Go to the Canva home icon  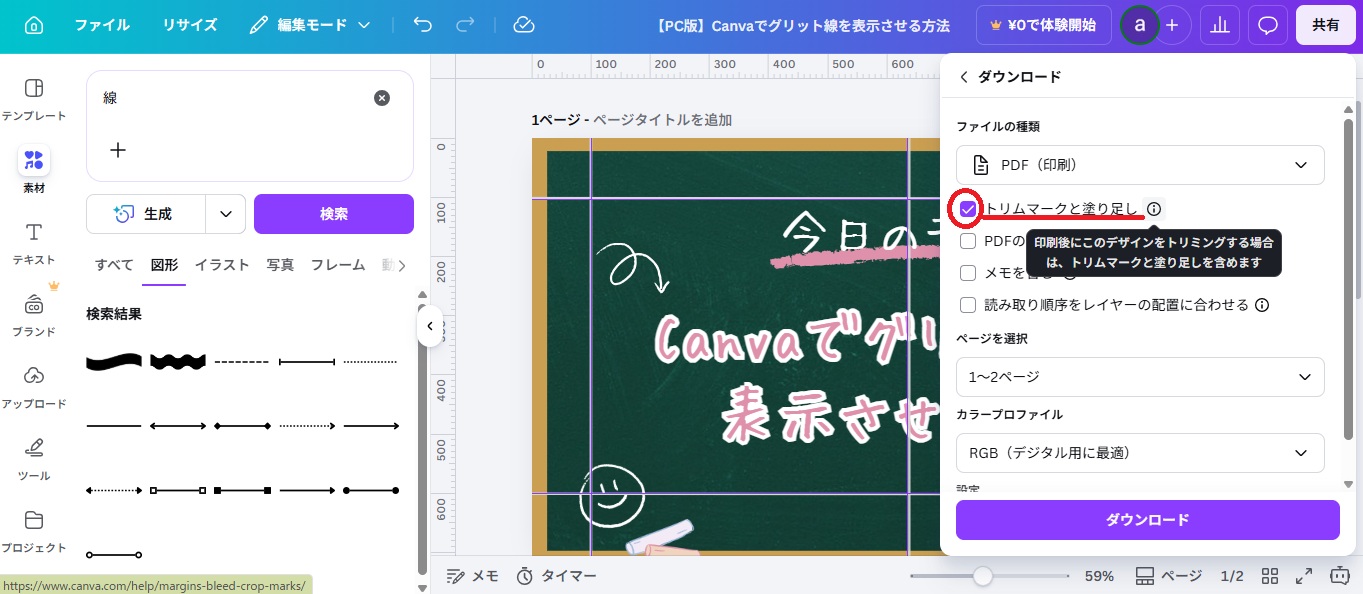pyautogui.click(x=34, y=25)
